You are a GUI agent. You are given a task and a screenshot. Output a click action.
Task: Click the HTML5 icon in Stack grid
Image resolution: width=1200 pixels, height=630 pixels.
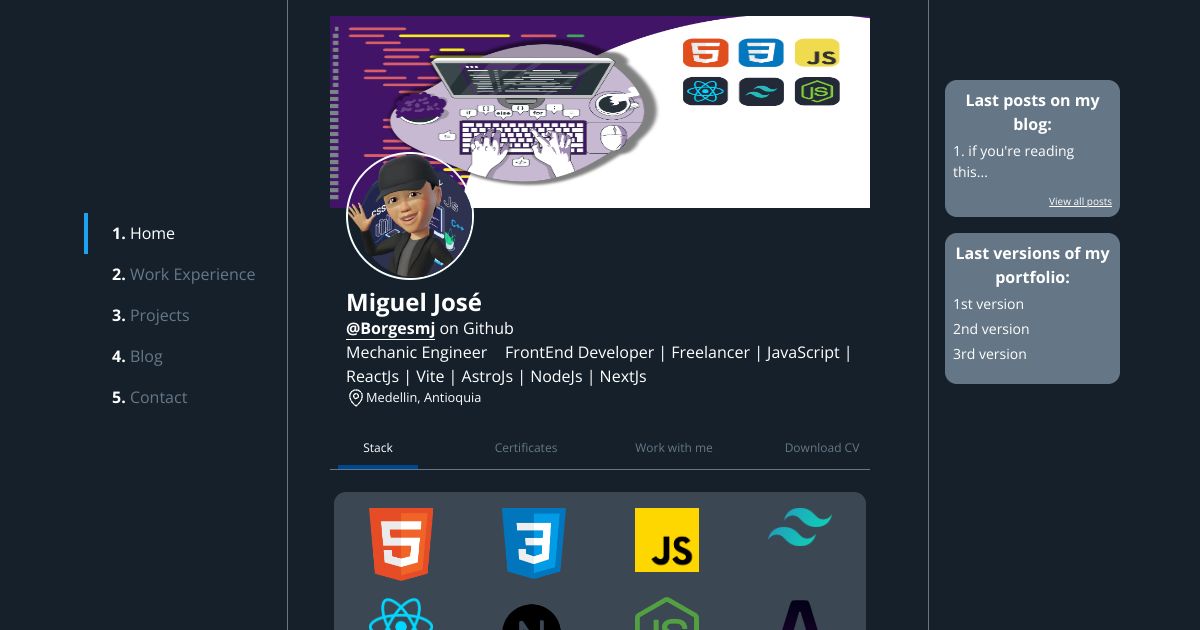click(x=401, y=544)
